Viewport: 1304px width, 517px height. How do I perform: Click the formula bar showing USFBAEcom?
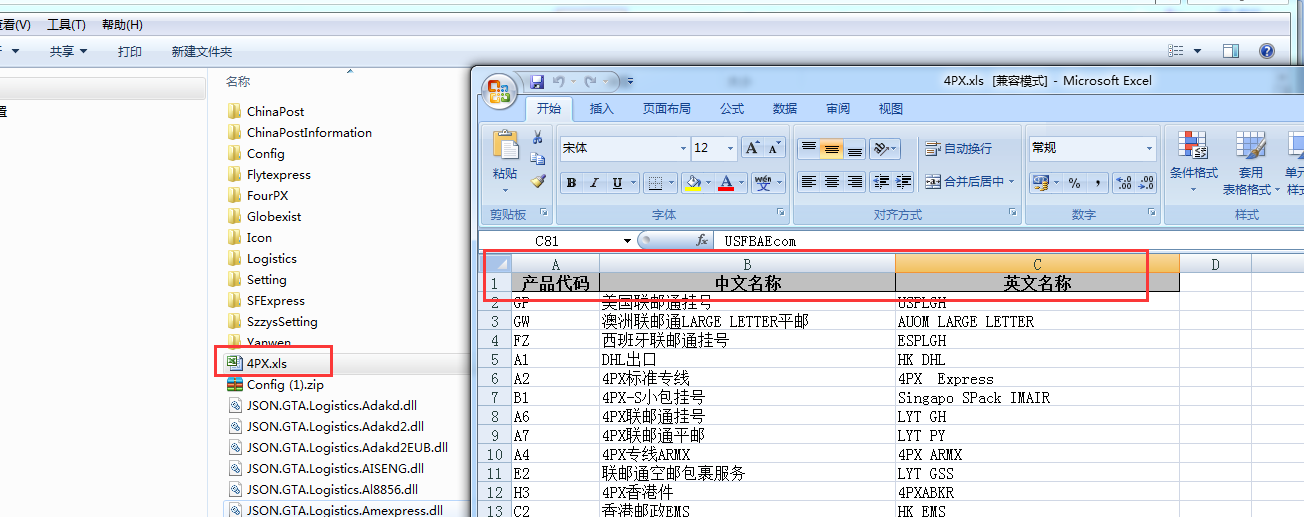coord(1010,241)
